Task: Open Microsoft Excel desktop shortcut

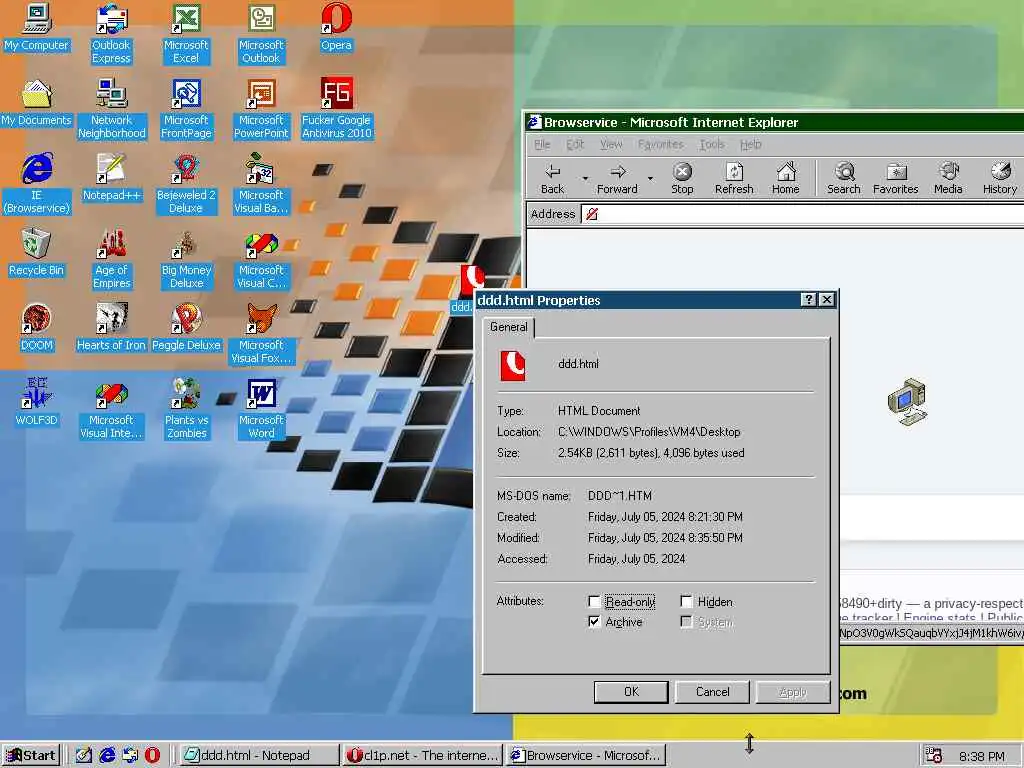Action: [186, 34]
